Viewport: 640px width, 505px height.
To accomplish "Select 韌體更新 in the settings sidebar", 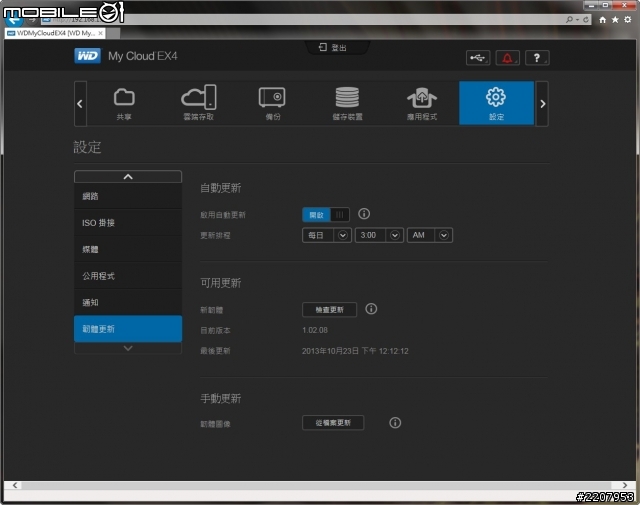I will pos(128,329).
